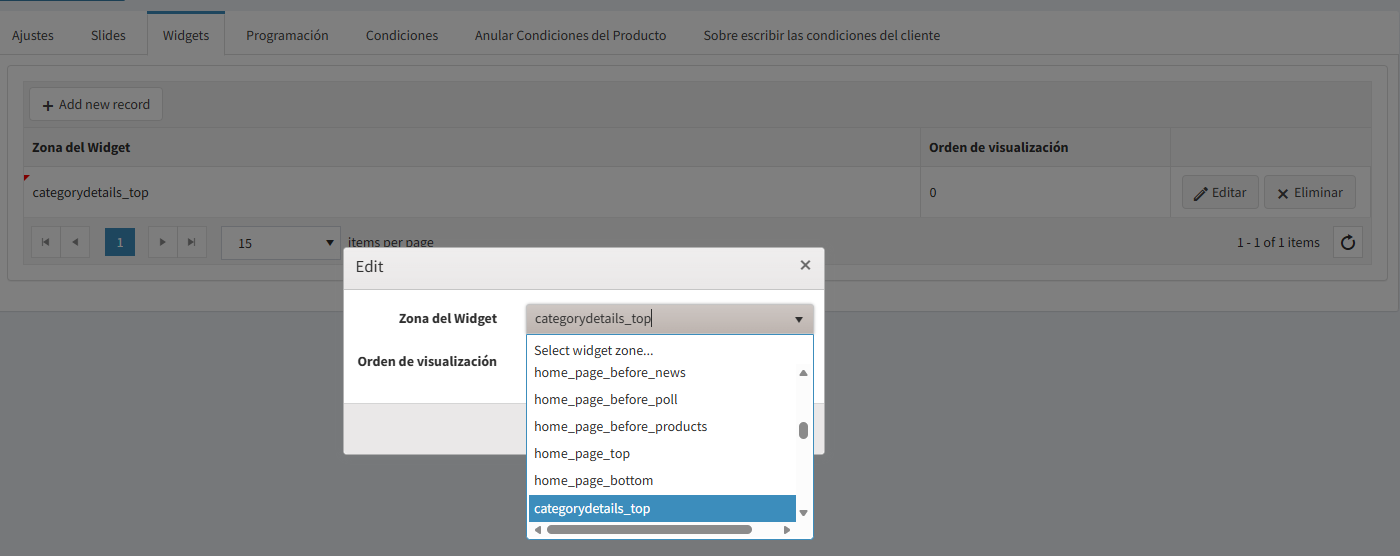Click the refresh grid icon

click(1347, 243)
